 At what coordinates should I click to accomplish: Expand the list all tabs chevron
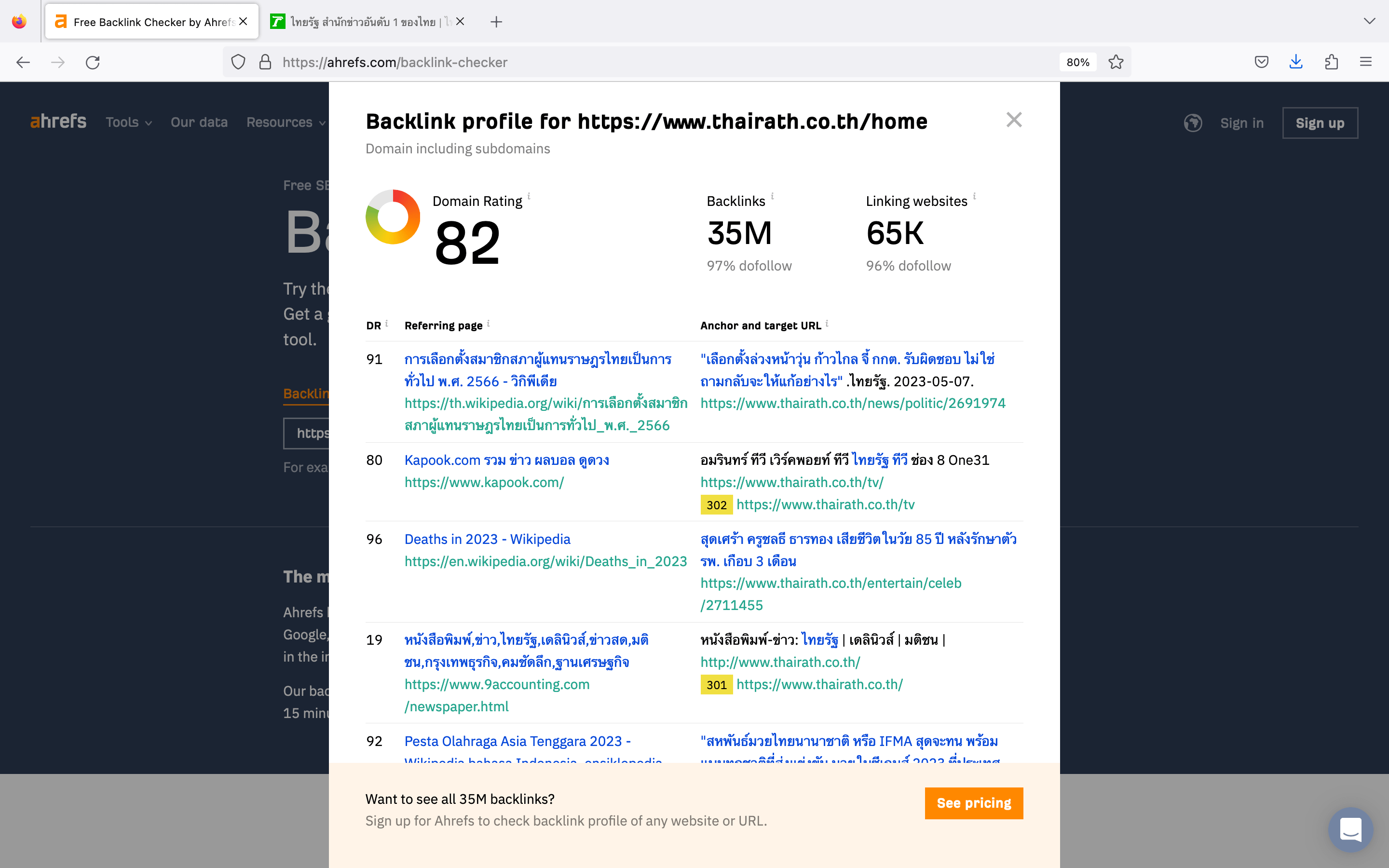(1370, 21)
